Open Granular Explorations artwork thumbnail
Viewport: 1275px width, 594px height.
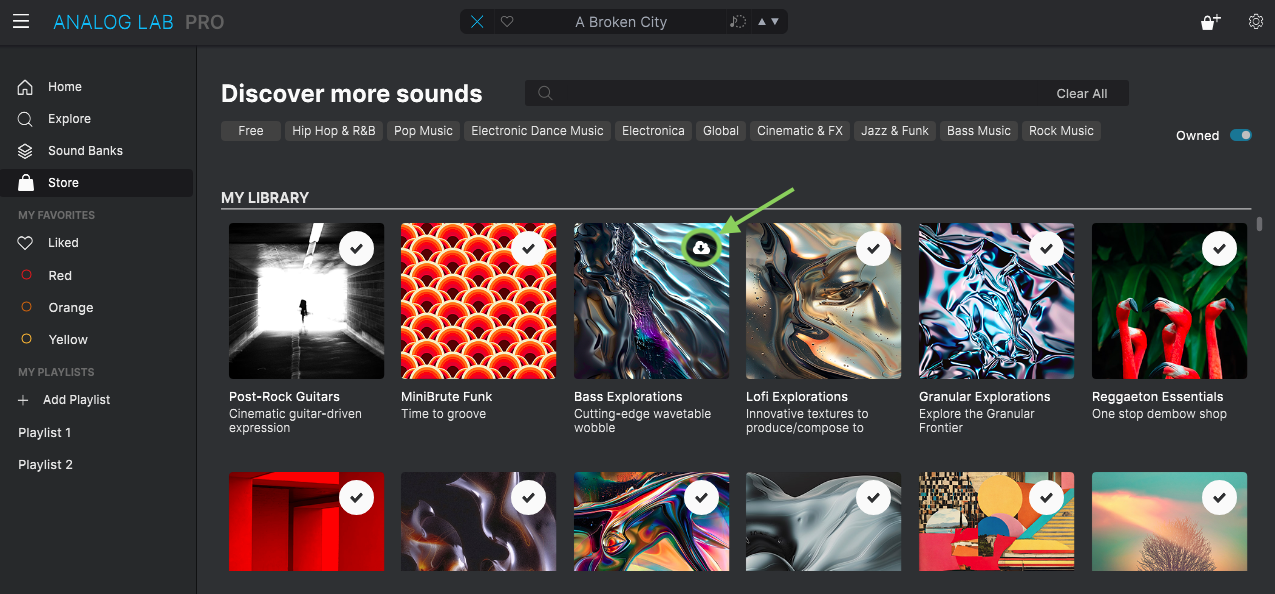[996, 301]
